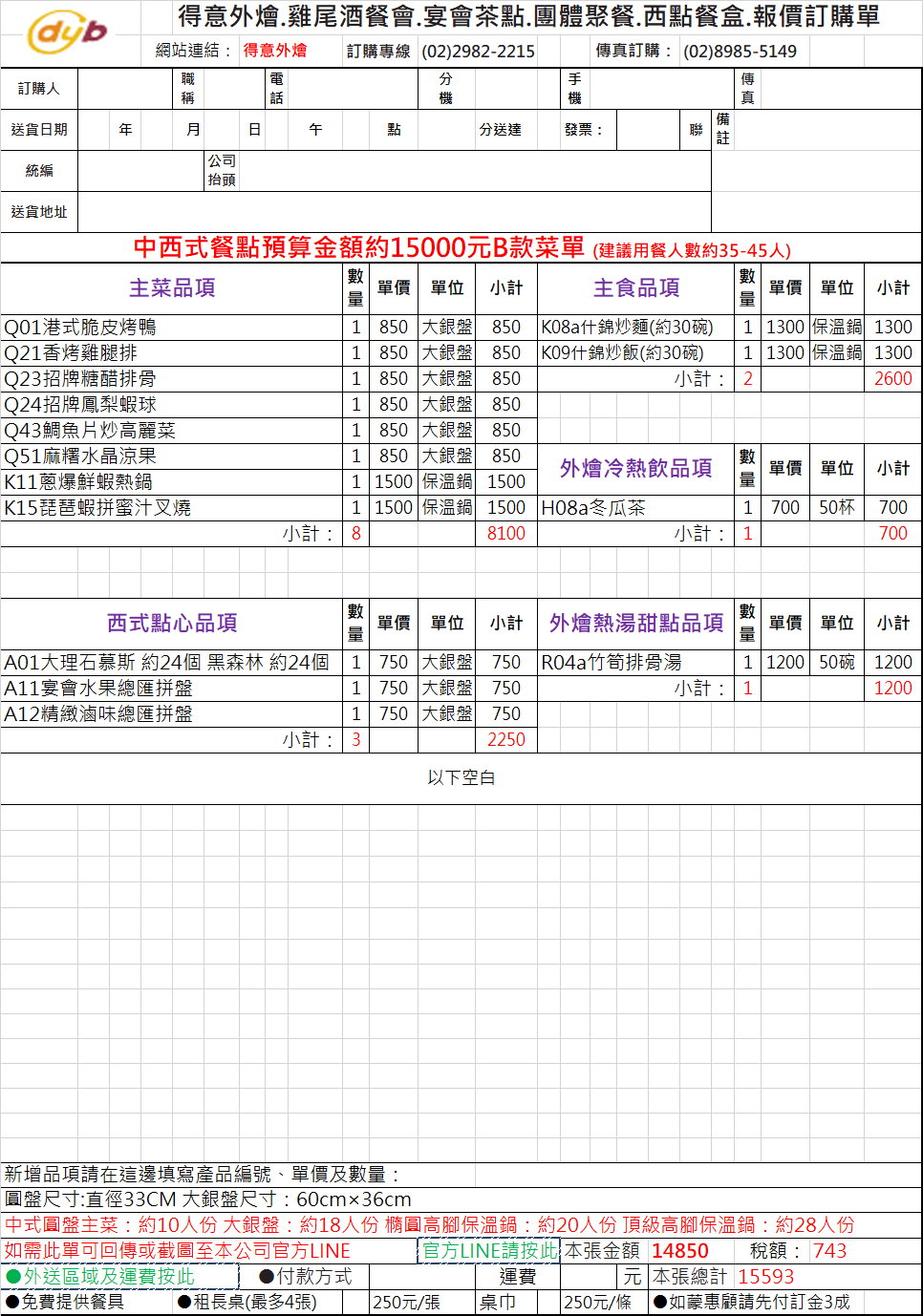This screenshot has width=923, height=1316.
Task: Select the A12精緻滷味總匯拼盤 item cell
Action: click(172, 713)
